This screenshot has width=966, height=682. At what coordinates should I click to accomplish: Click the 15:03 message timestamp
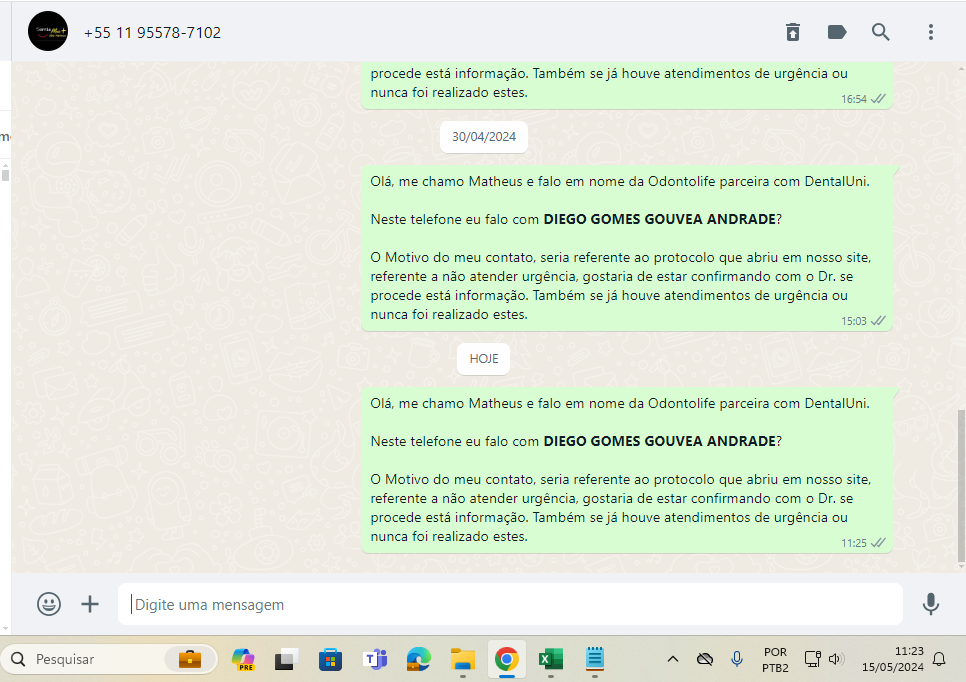pos(854,321)
